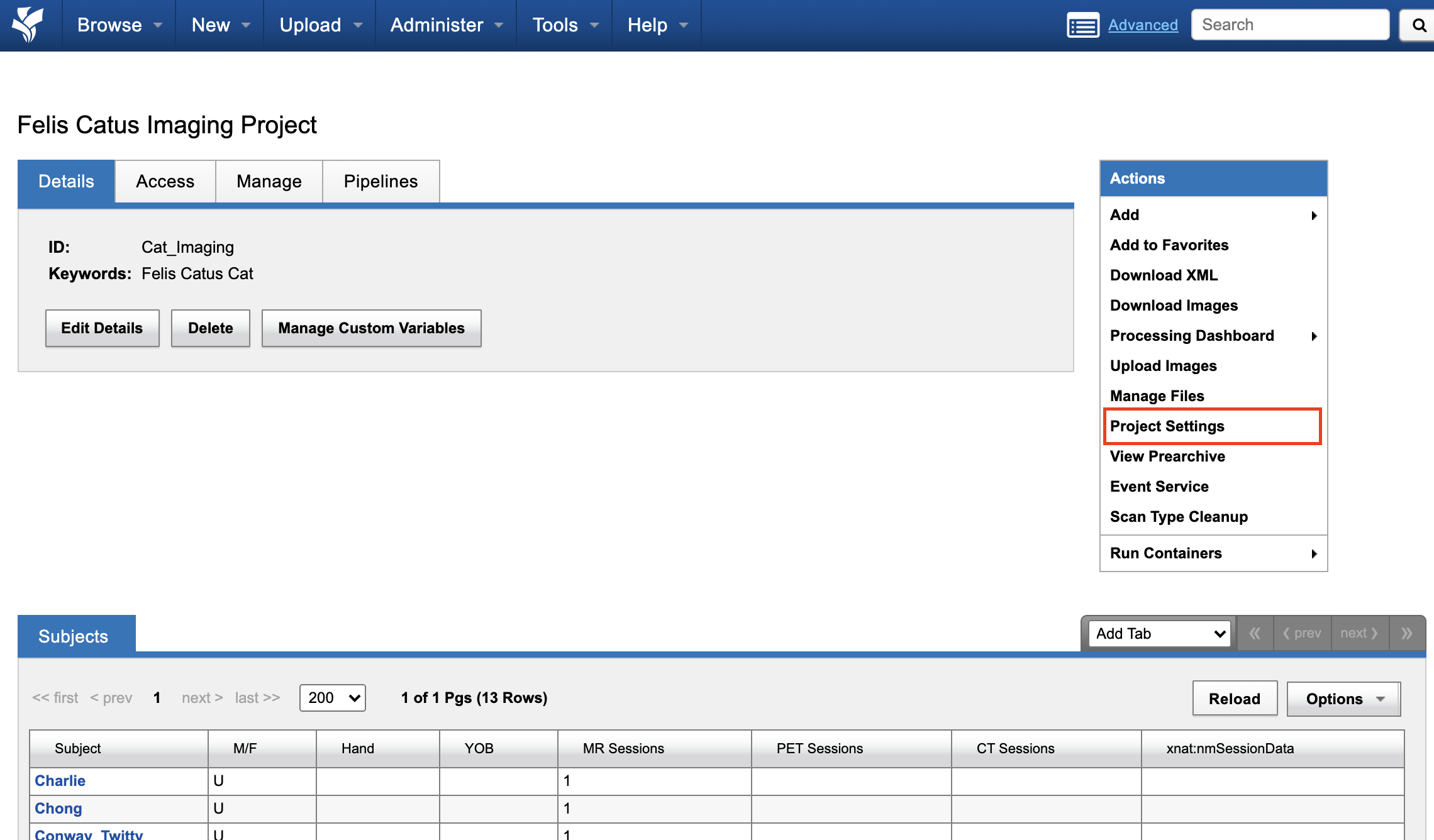Jump to first tab arrow icon
1434x840 pixels.
1255,633
